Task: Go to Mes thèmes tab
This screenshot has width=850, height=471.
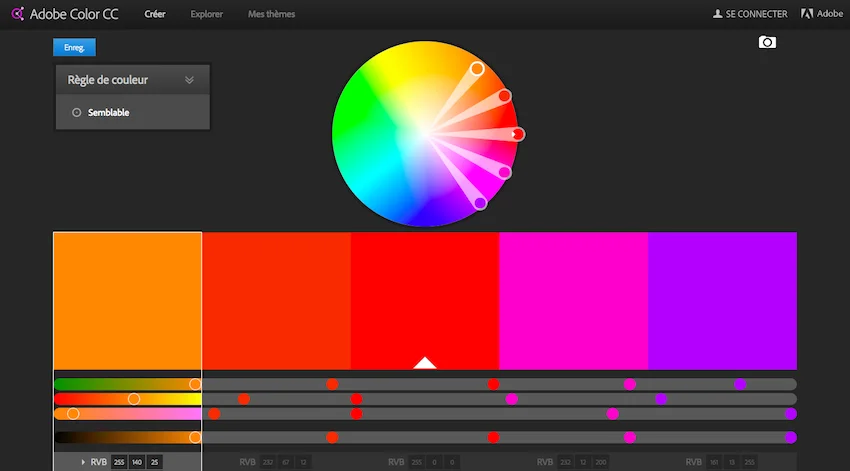Action: pos(272,14)
